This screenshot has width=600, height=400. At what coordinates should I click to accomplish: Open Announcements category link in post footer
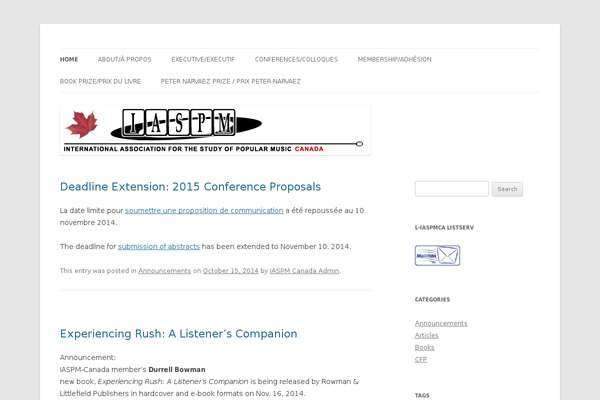(x=165, y=271)
